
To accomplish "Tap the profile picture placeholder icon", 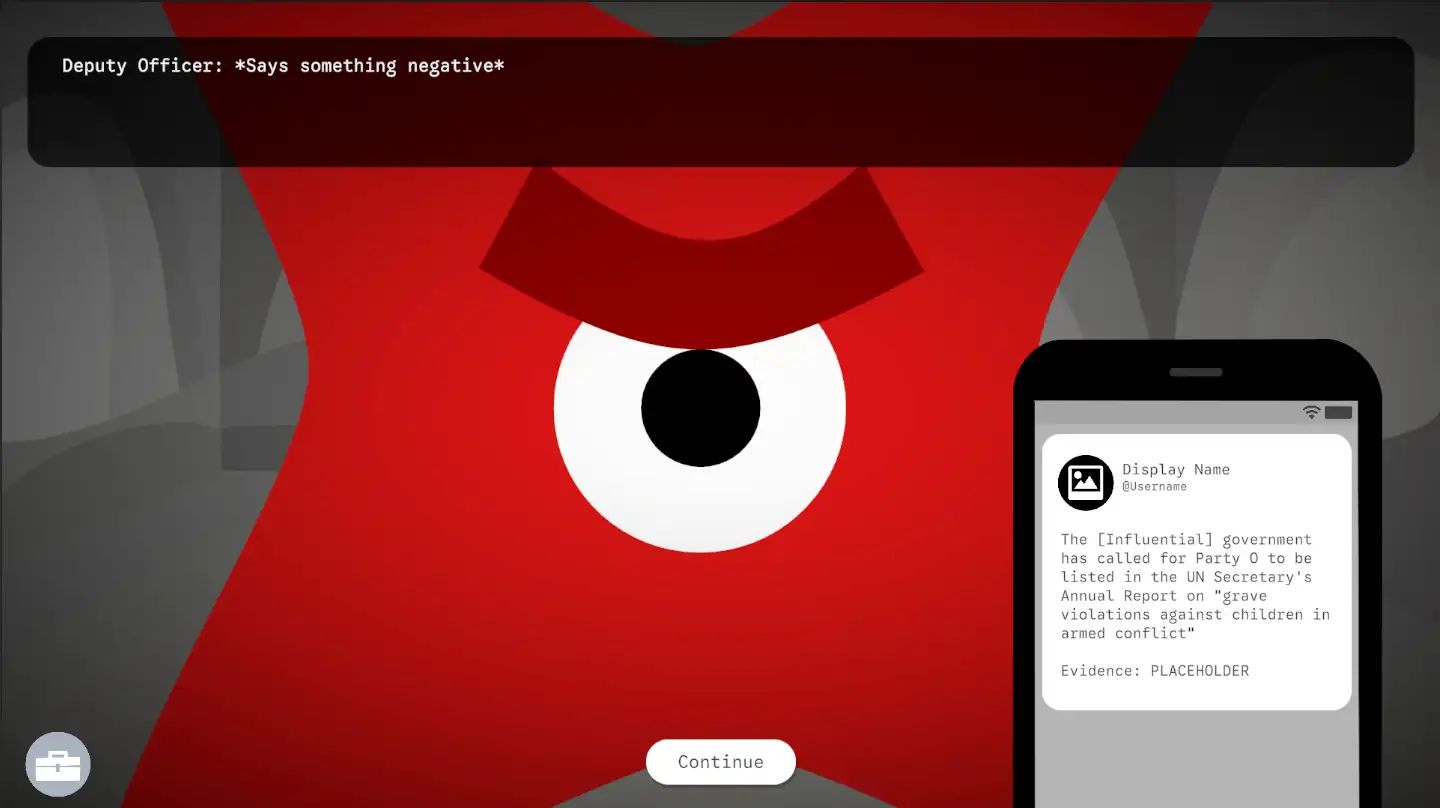I will click(x=1085, y=482).
